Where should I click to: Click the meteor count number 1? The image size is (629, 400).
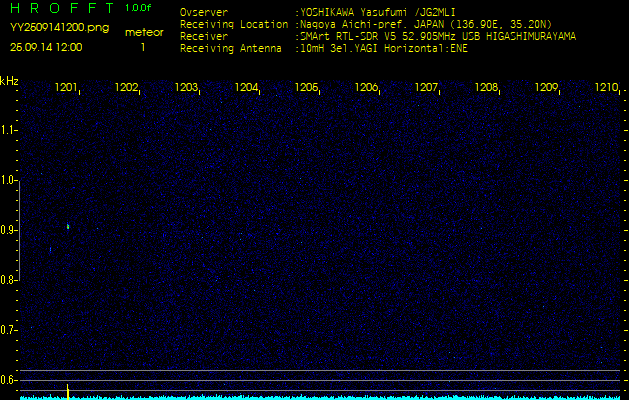click(x=143, y=47)
